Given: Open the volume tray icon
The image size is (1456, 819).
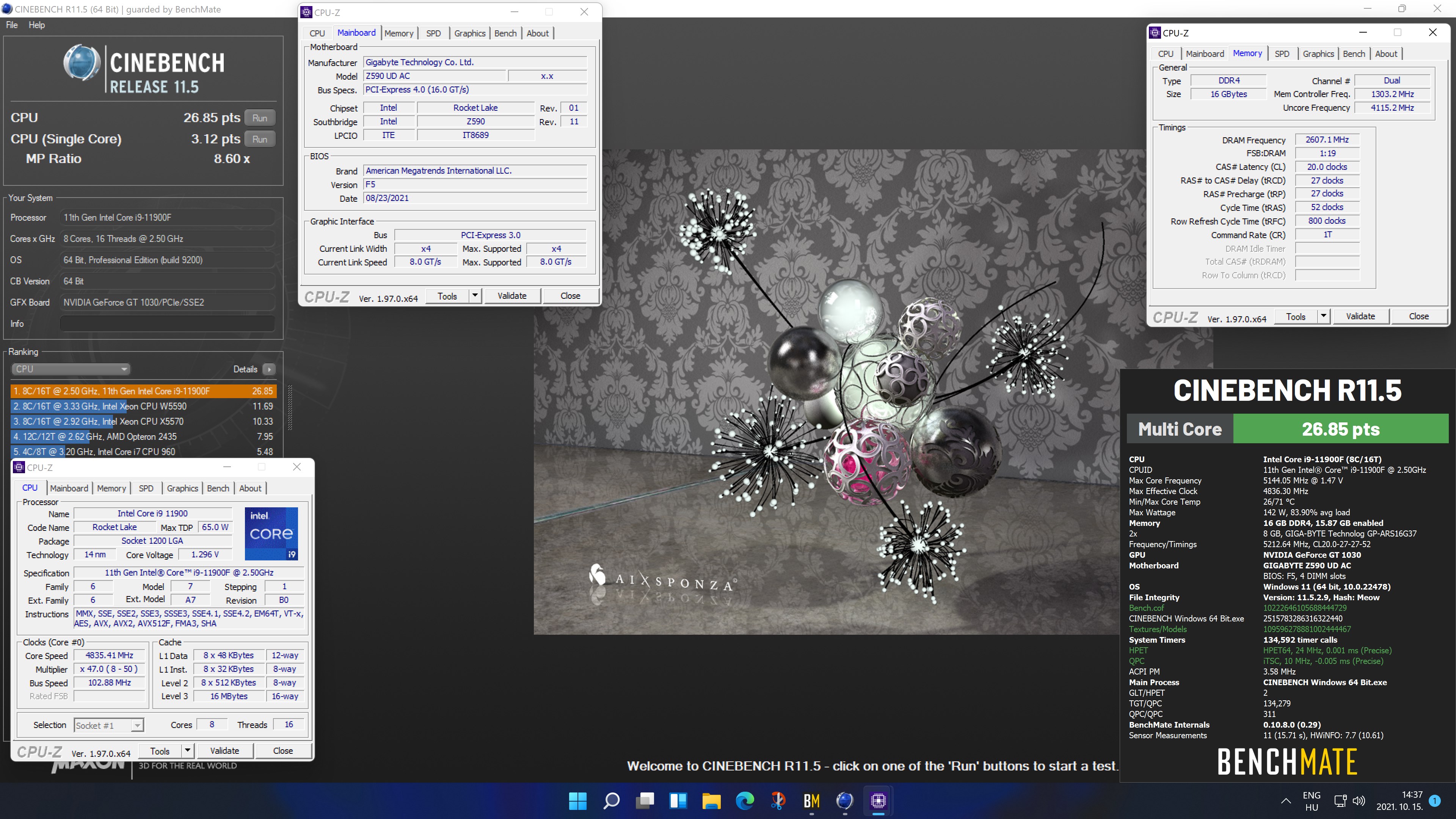Looking at the screenshot, I should tap(1359, 800).
